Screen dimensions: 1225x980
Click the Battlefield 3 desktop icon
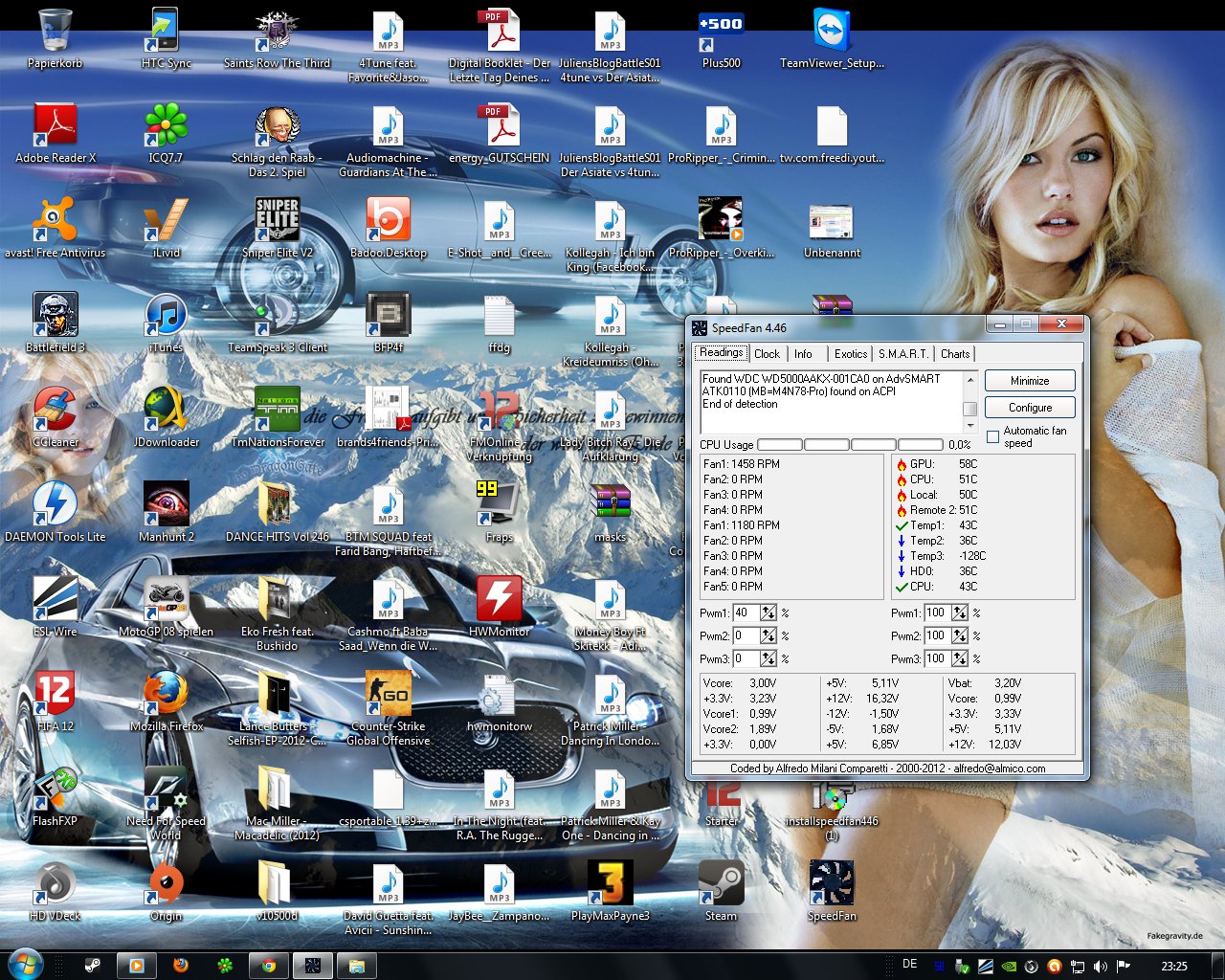pyautogui.click(x=55, y=323)
